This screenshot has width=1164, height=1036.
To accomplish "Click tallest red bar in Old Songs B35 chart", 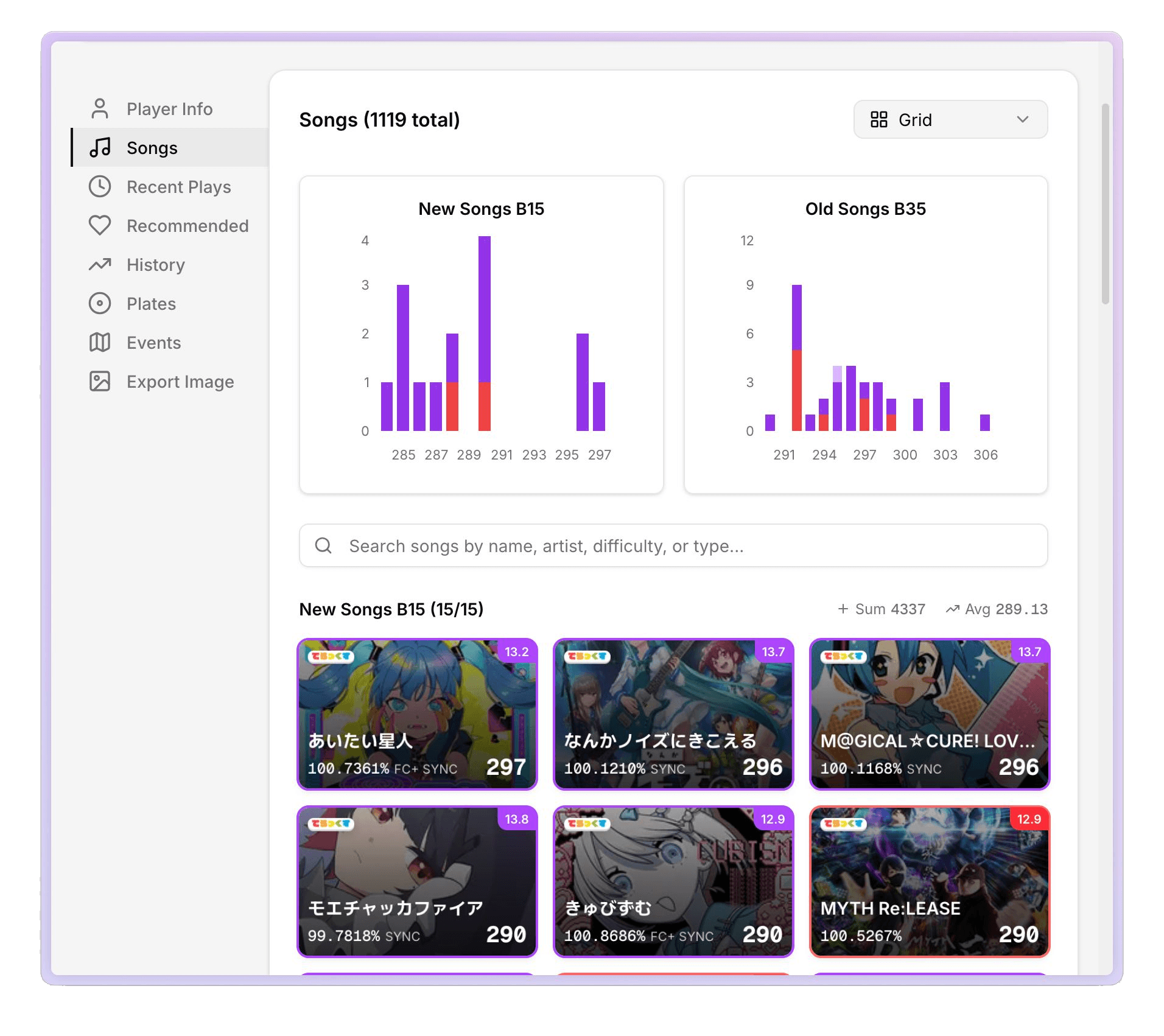I will [x=796, y=390].
